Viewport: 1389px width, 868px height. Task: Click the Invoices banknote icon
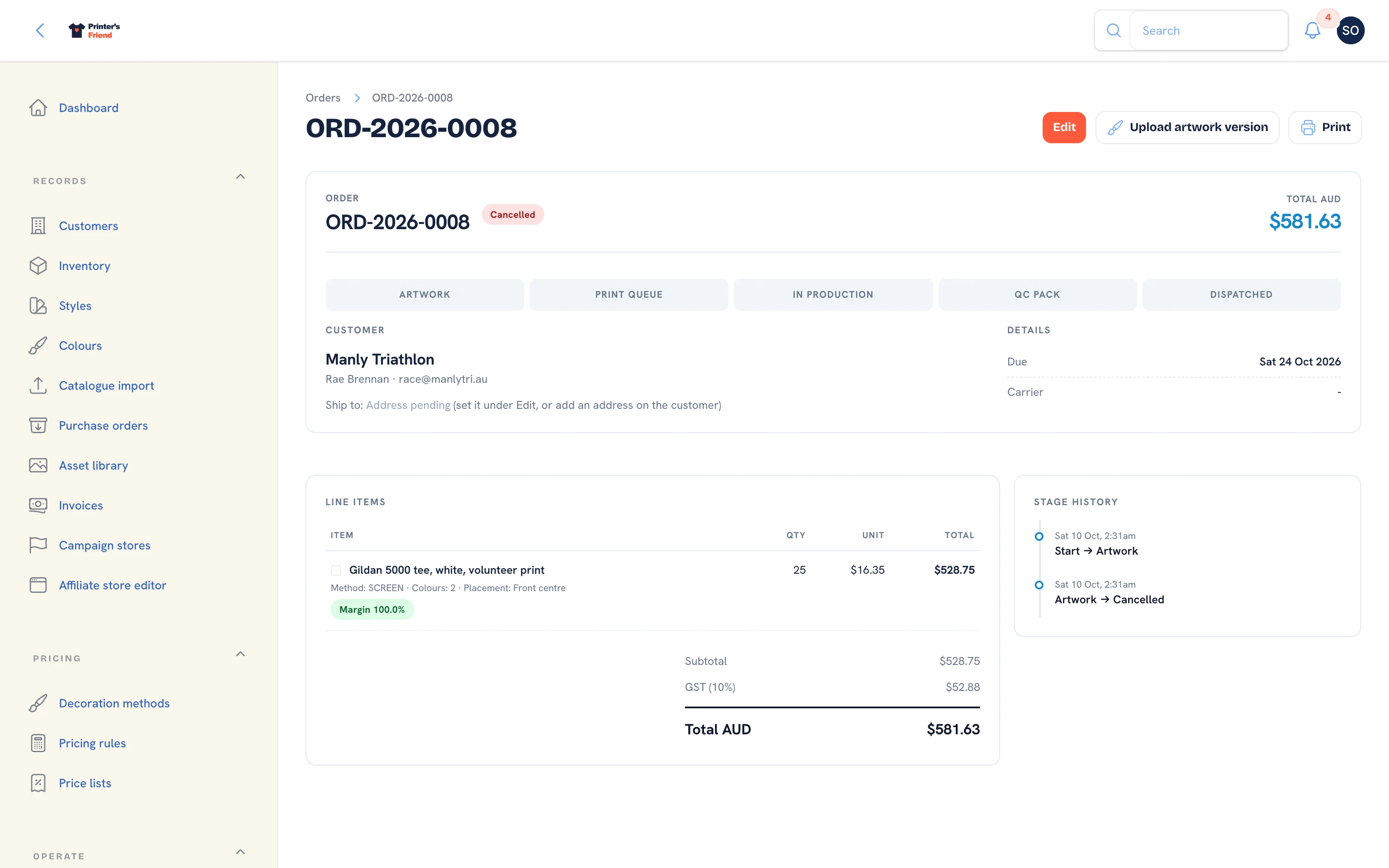[x=38, y=505]
